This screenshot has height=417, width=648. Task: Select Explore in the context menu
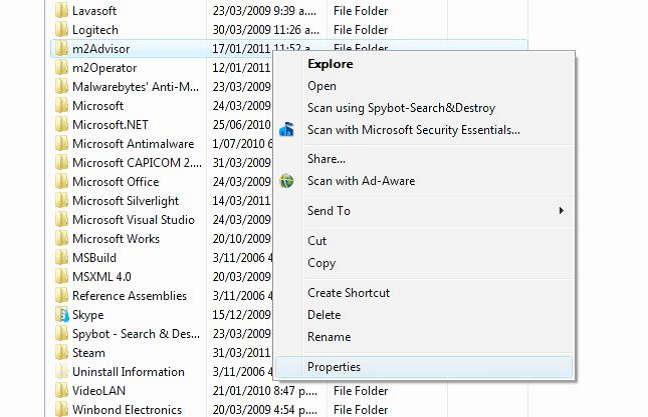[330, 64]
